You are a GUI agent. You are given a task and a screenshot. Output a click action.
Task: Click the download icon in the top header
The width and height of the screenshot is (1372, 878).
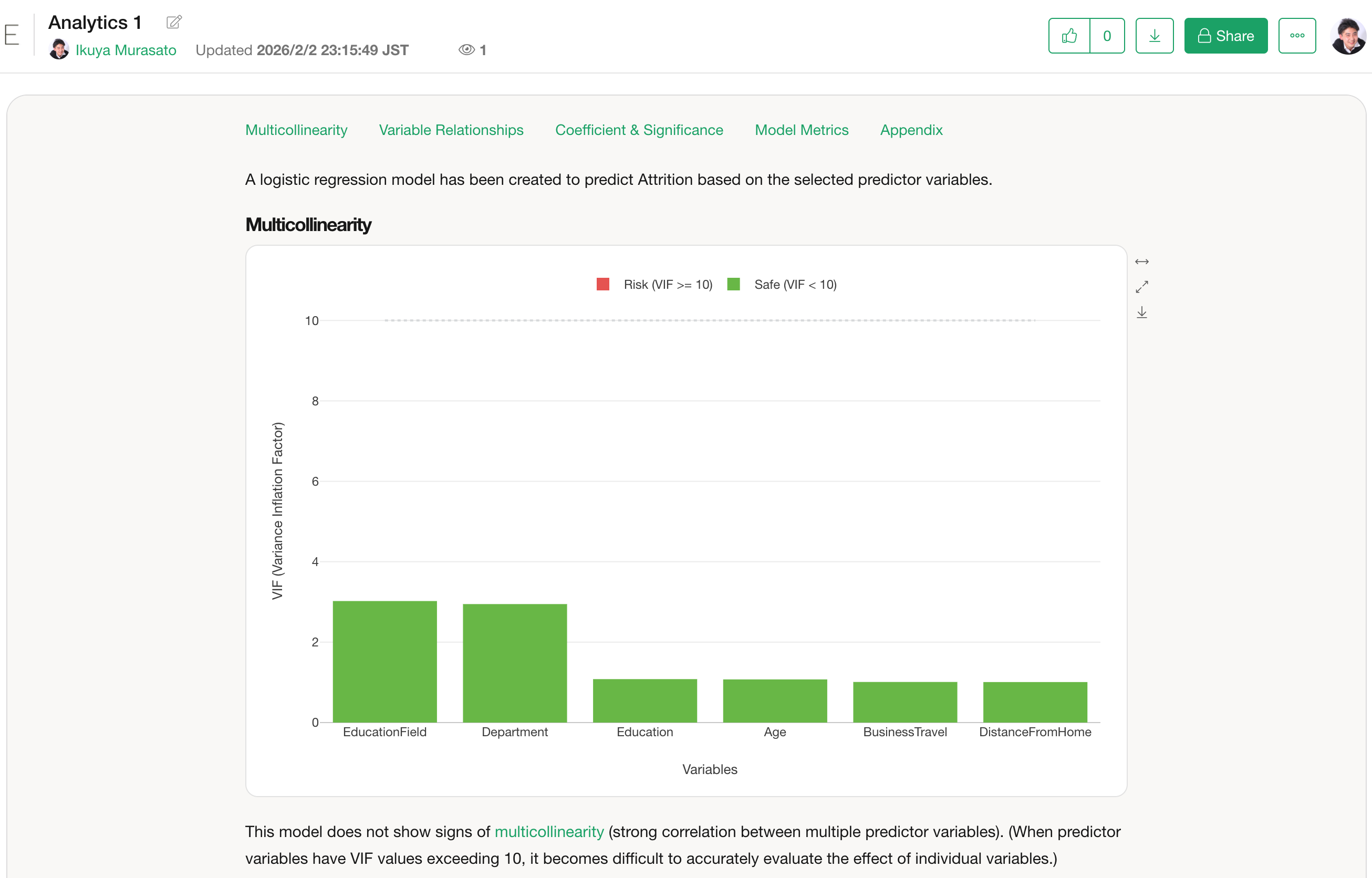[1154, 36]
